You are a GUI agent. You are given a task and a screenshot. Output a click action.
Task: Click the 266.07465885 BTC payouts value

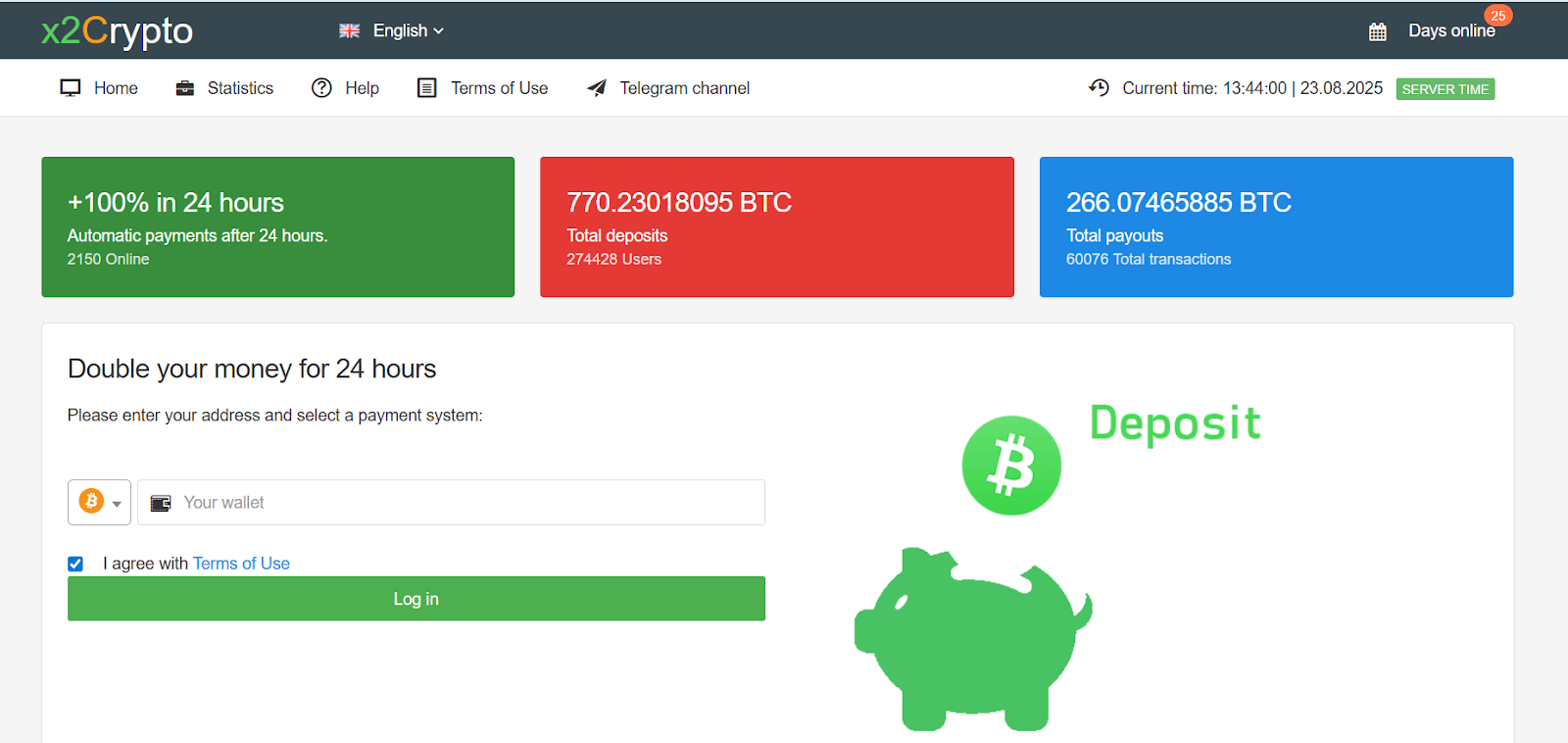tap(1179, 203)
